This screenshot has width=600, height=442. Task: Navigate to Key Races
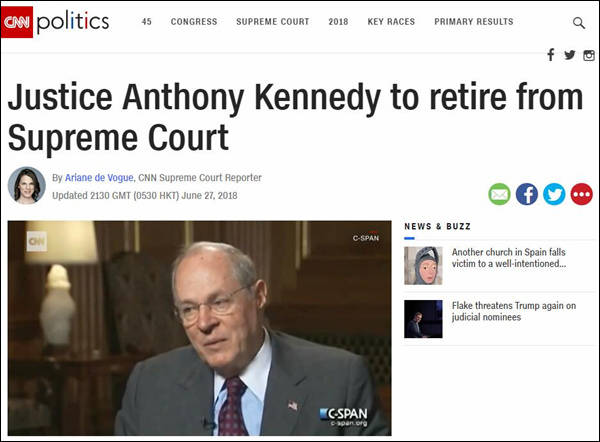[x=390, y=22]
